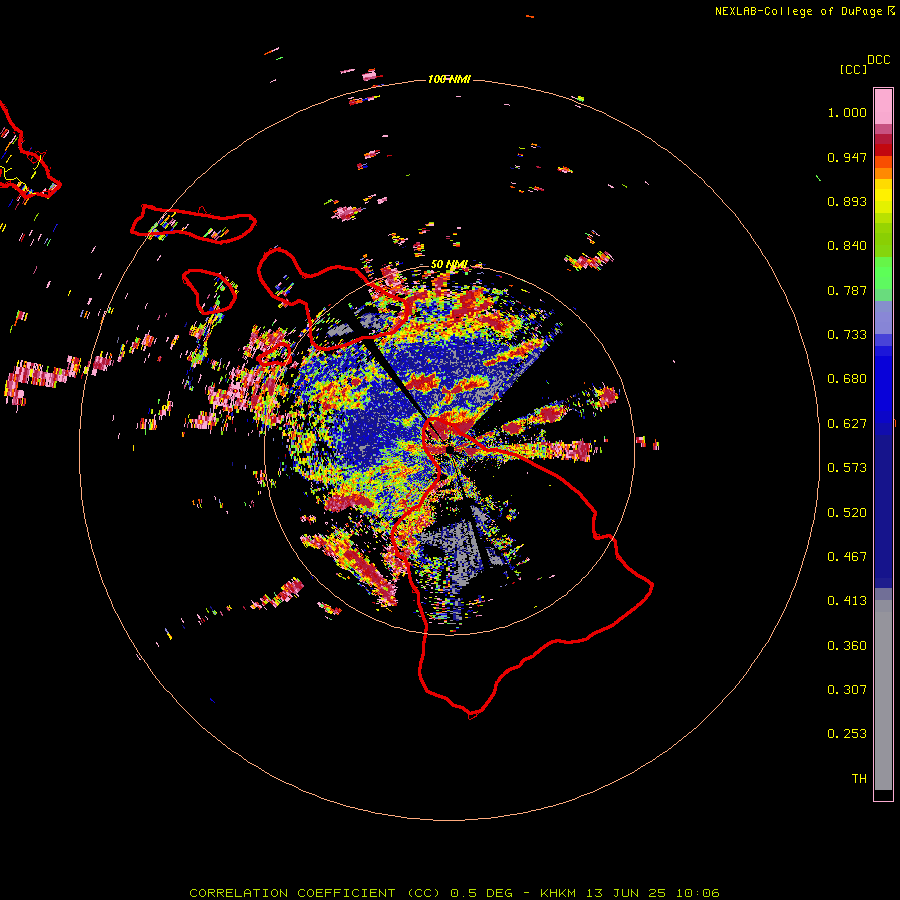Click the [CC] units label
This screenshot has width=900, height=900.
[x=854, y=70]
